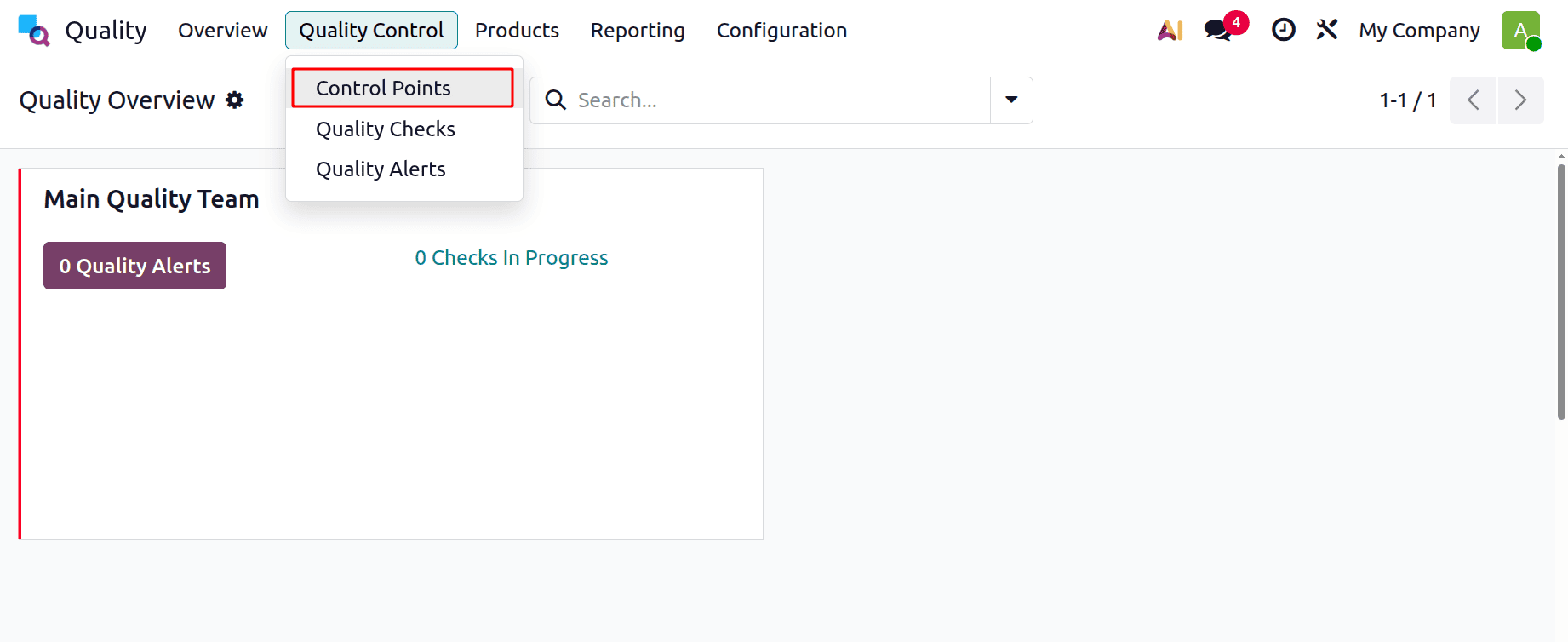
Task: Click the vertical scrollbar thumb
Action: coord(1561,291)
